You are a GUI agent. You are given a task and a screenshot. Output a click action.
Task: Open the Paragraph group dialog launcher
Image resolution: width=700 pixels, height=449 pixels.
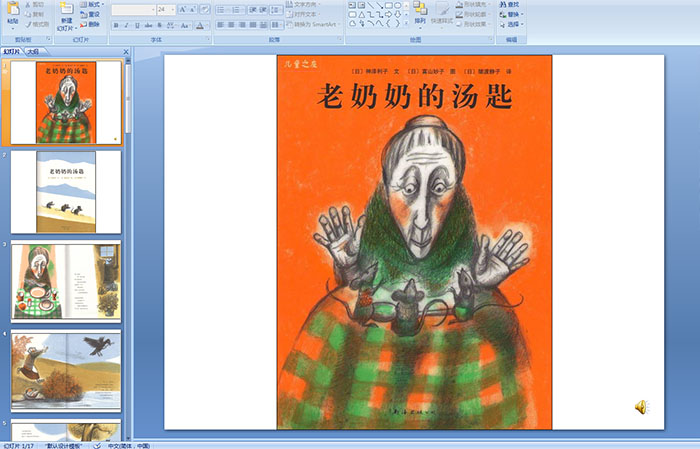[x=340, y=39]
